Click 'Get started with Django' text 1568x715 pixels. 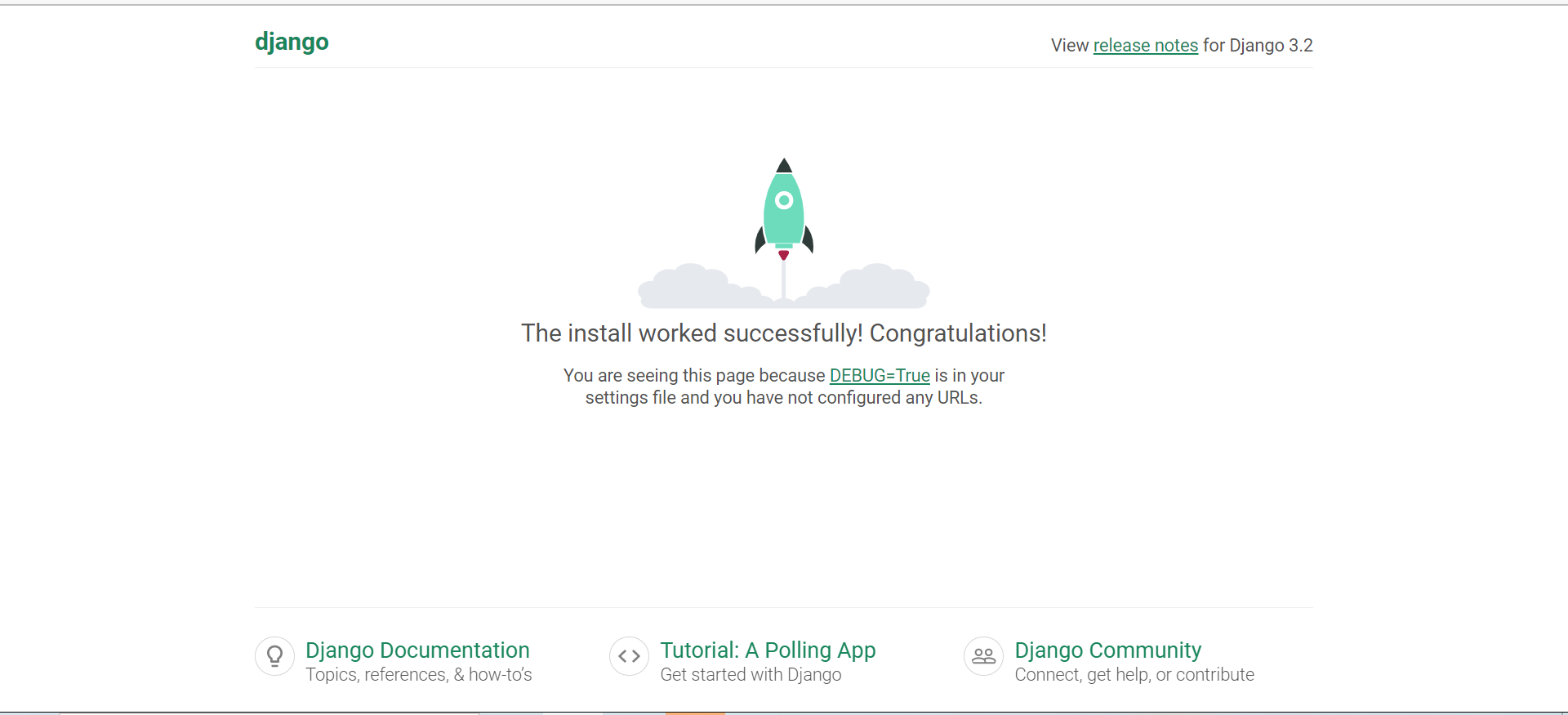[751, 675]
